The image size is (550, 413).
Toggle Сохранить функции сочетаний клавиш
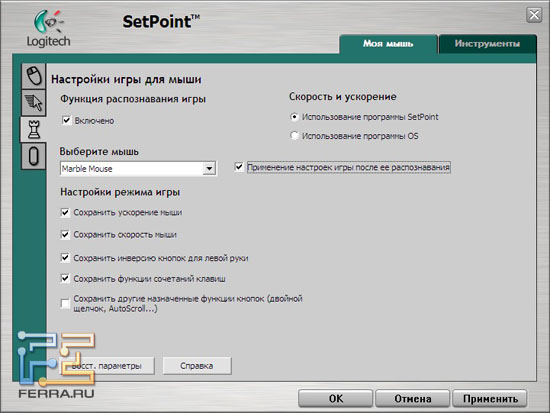65,278
